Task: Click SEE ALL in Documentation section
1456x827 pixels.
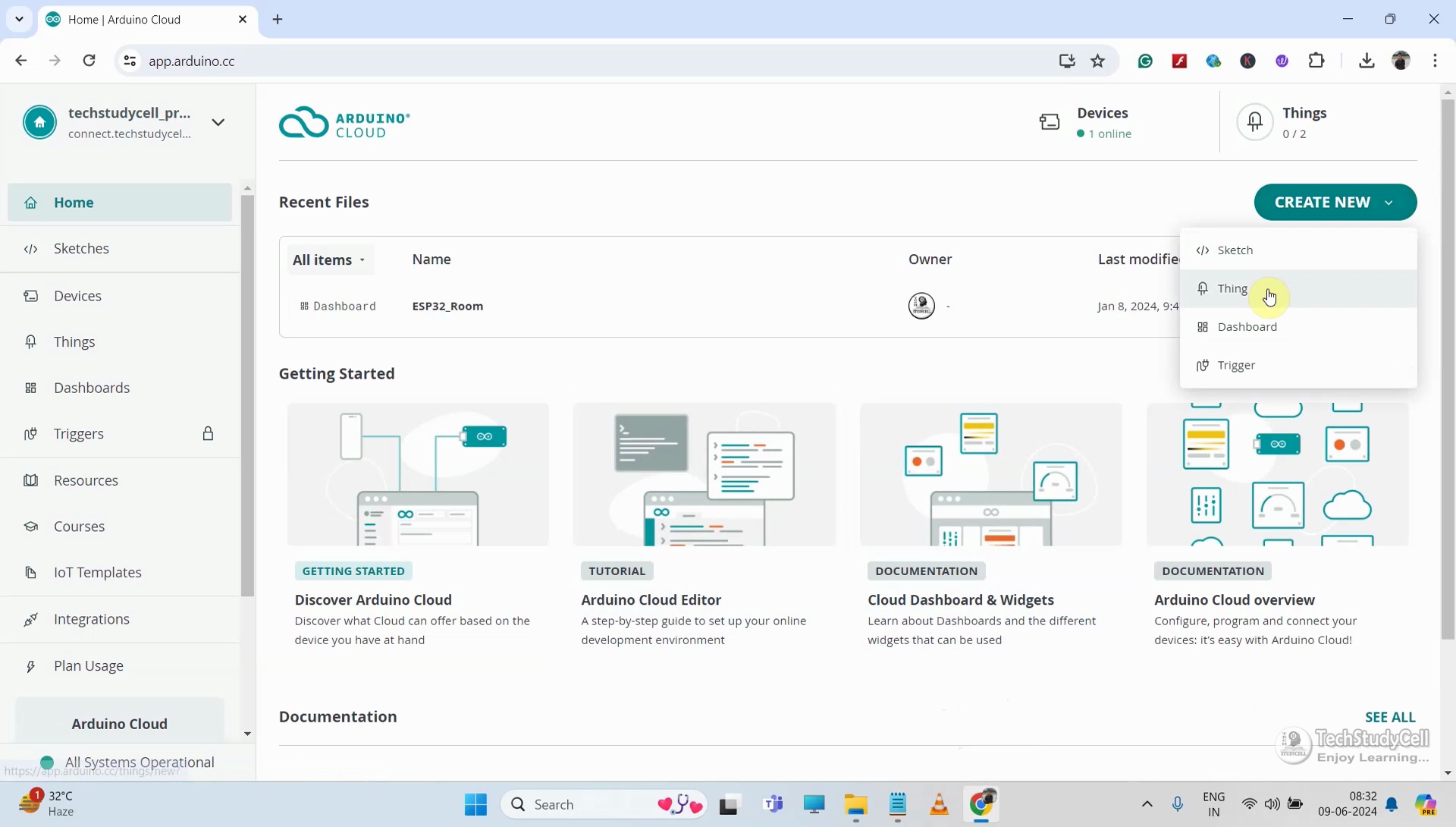Action: pos(1389,716)
